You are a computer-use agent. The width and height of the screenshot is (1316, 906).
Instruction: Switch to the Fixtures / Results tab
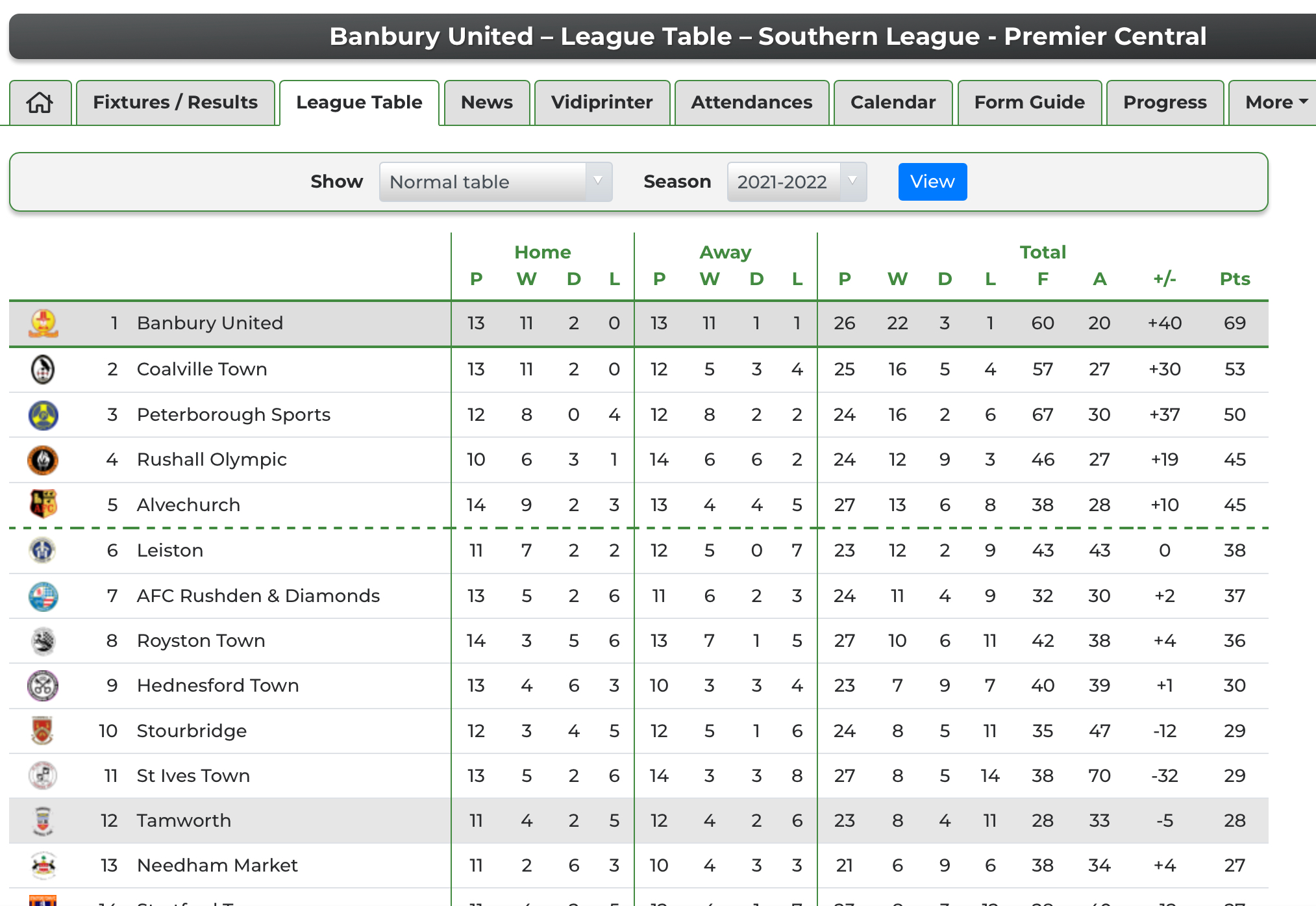point(175,103)
